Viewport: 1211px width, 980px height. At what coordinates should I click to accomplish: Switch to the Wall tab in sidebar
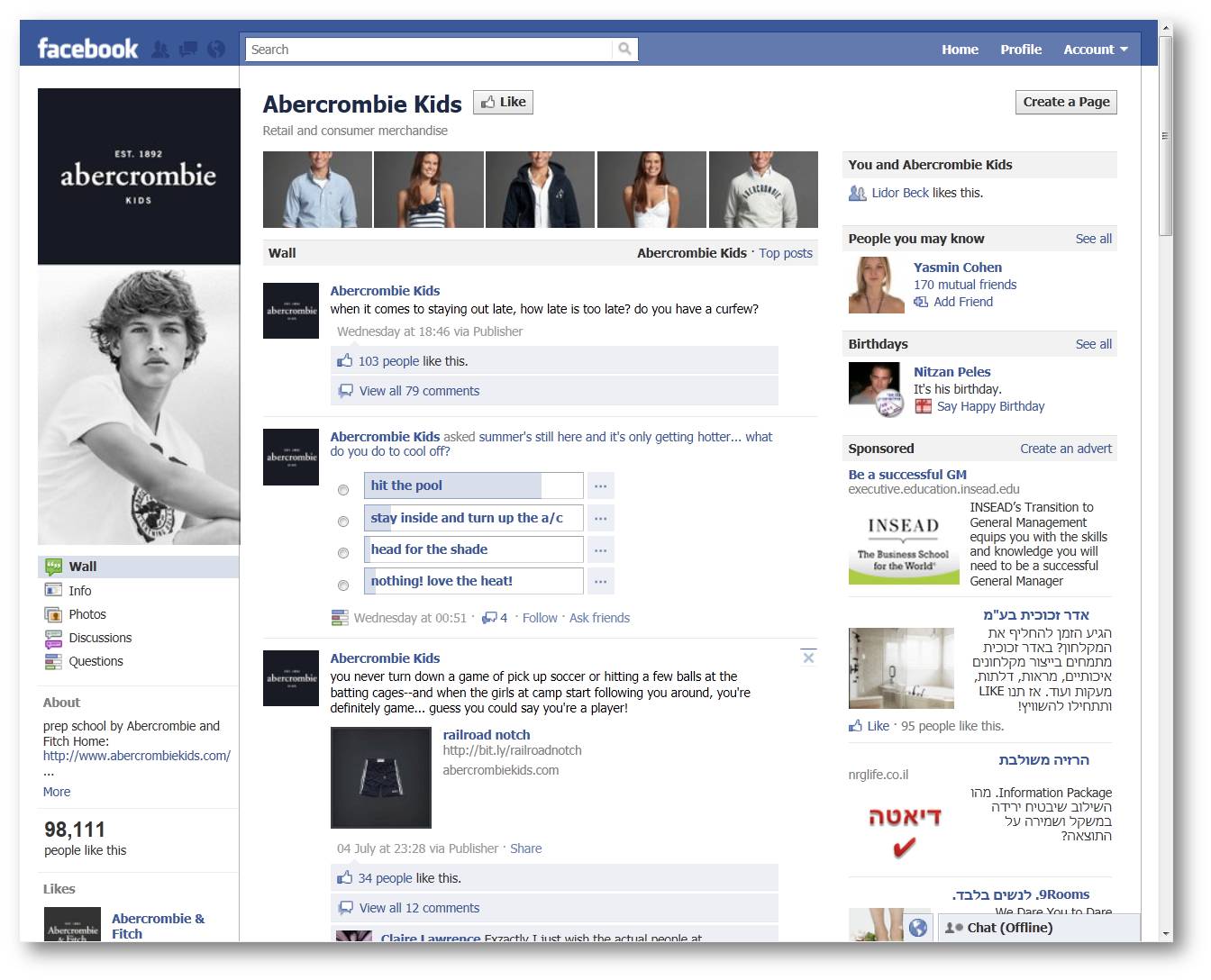click(x=139, y=567)
